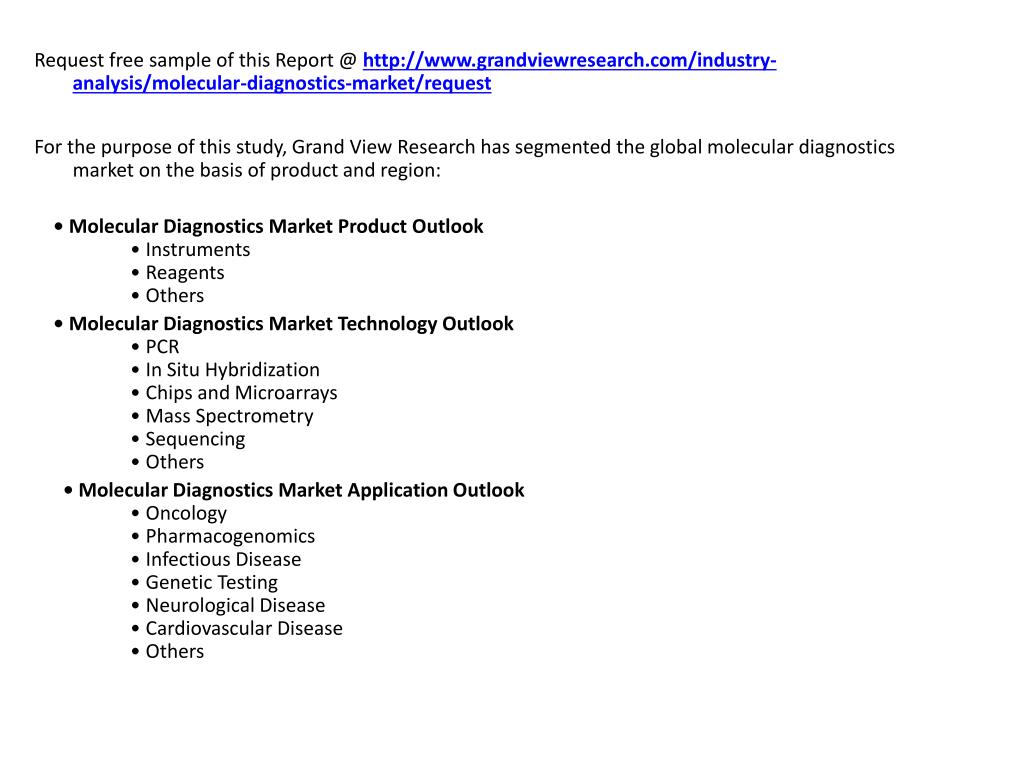Viewport: 1024px width, 768px height.
Task: Select the 'PCR' bullet item
Action: pyautogui.click(x=162, y=347)
